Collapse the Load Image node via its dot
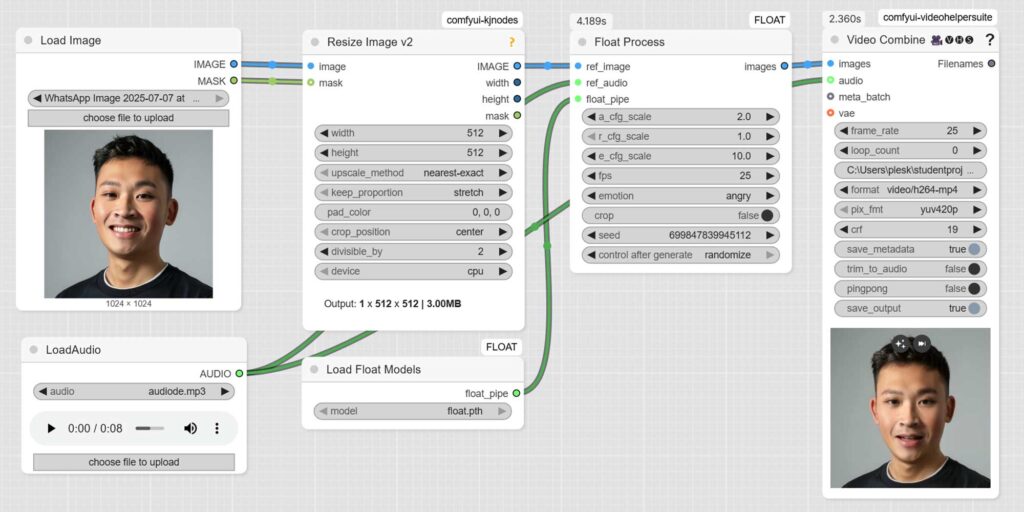Viewport: 1024px width, 512px height. pyautogui.click(x=28, y=41)
